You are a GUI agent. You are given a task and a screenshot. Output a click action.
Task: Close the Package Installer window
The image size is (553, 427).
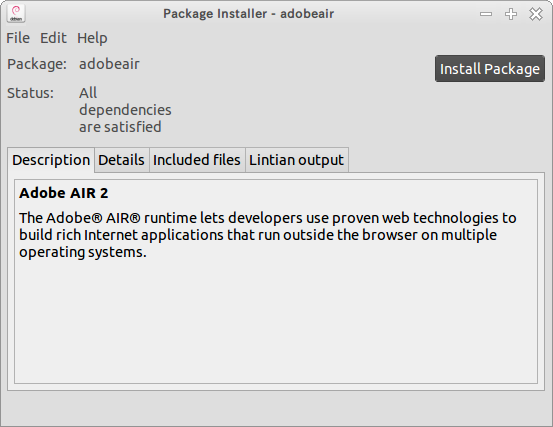[x=536, y=14]
